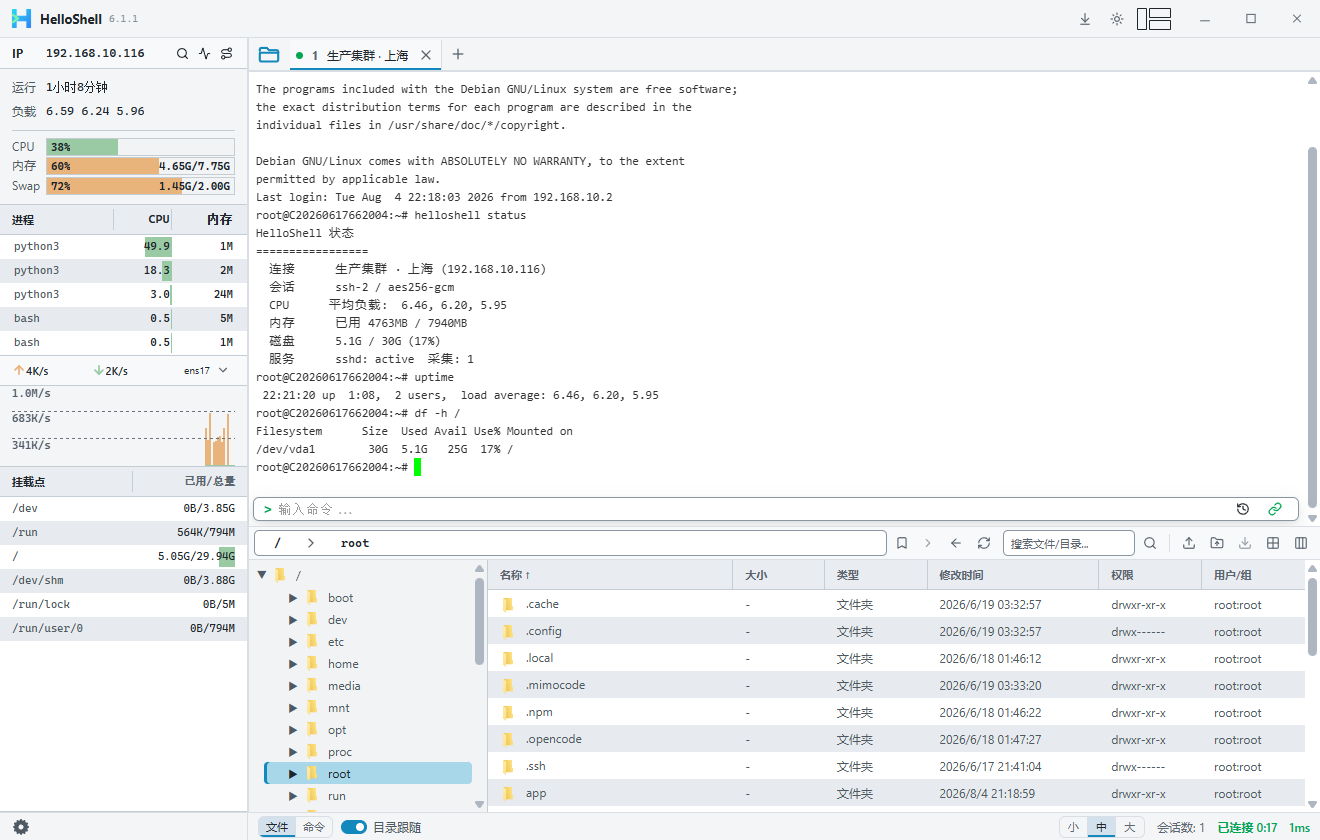Switch to the 命令 tab
This screenshot has width=1320, height=840.
[x=314, y=827]
